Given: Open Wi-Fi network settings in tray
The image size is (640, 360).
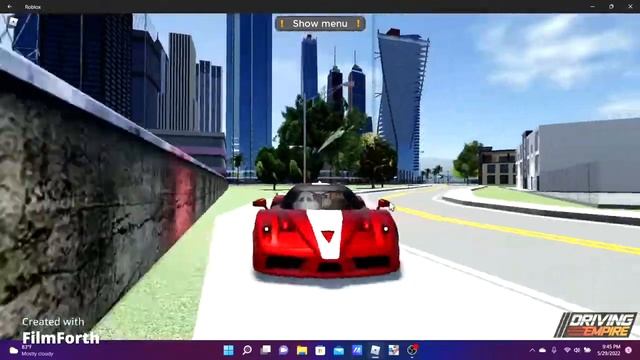Looking at the screenshot, I should 567,350.
